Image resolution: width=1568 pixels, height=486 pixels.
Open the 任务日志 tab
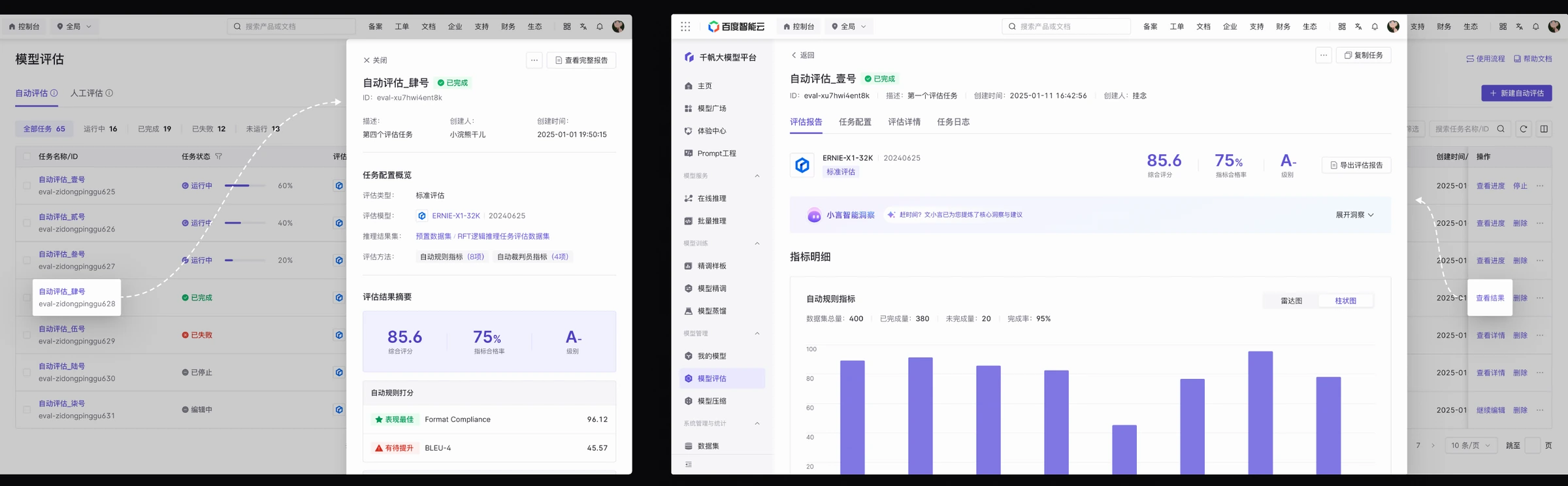(x=953, y=122)
